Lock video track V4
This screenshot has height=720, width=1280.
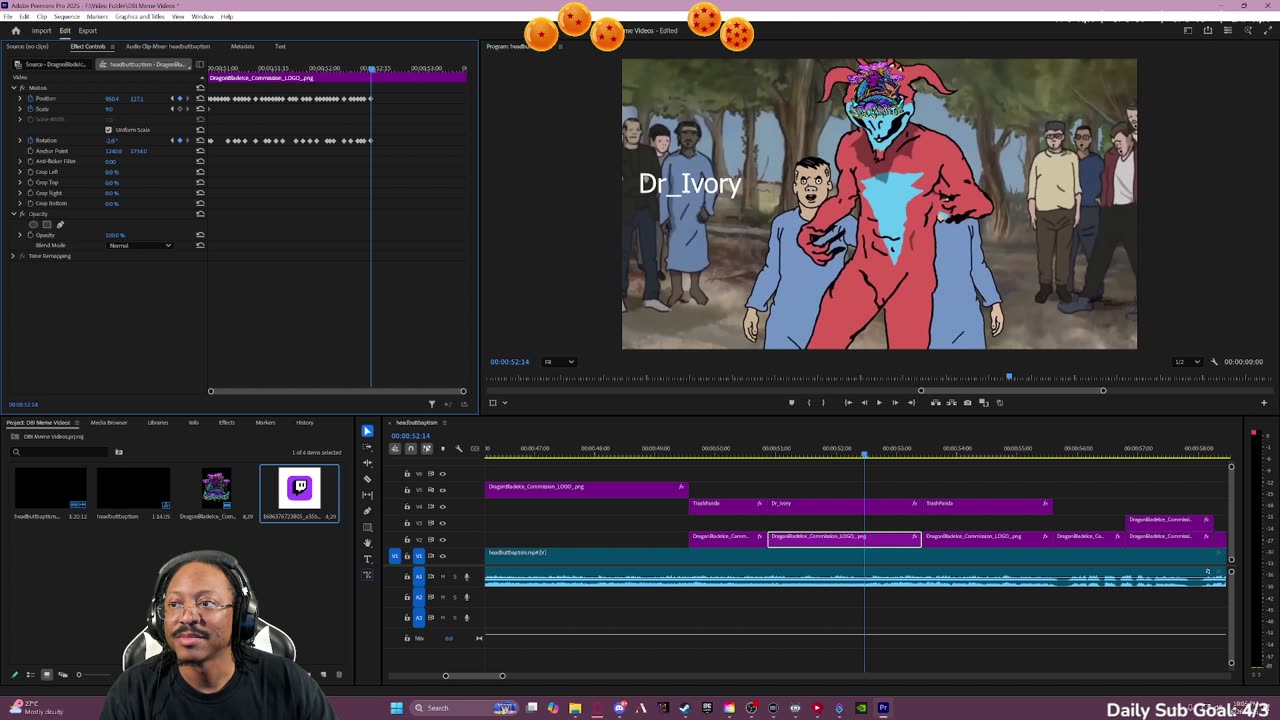[x=407, y=507]
